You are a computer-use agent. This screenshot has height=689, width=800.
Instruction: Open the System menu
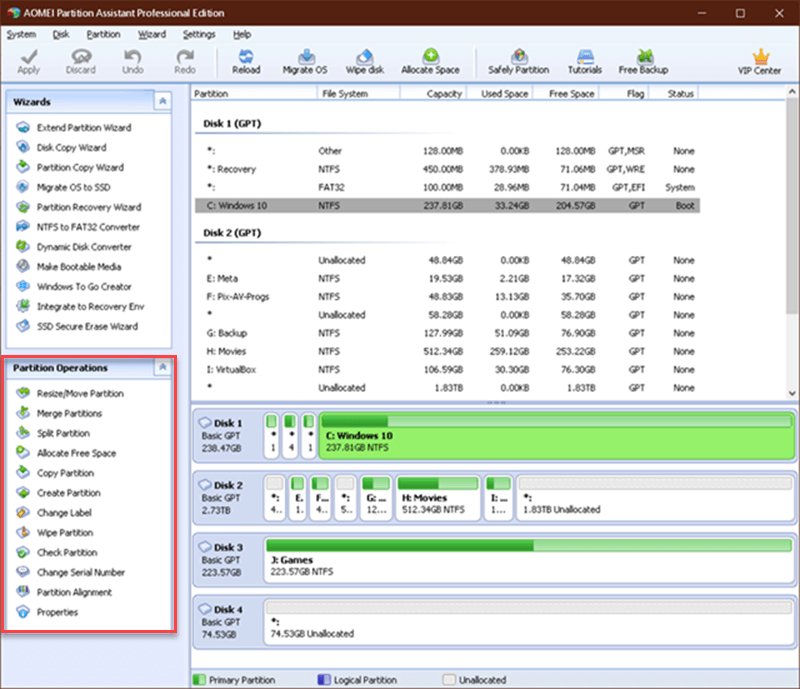tap(21, 34)
